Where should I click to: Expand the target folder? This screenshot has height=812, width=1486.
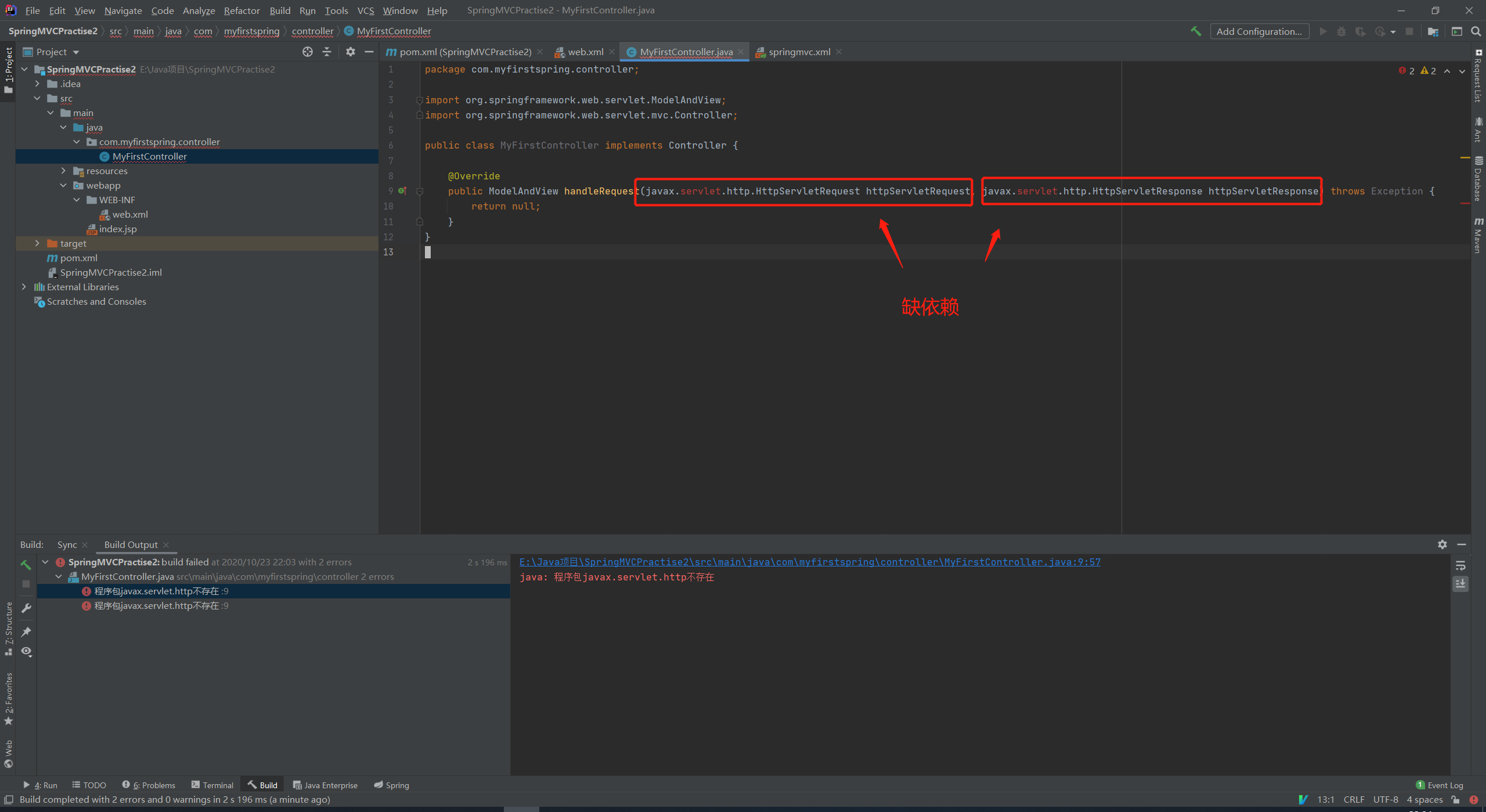point(38,243)
